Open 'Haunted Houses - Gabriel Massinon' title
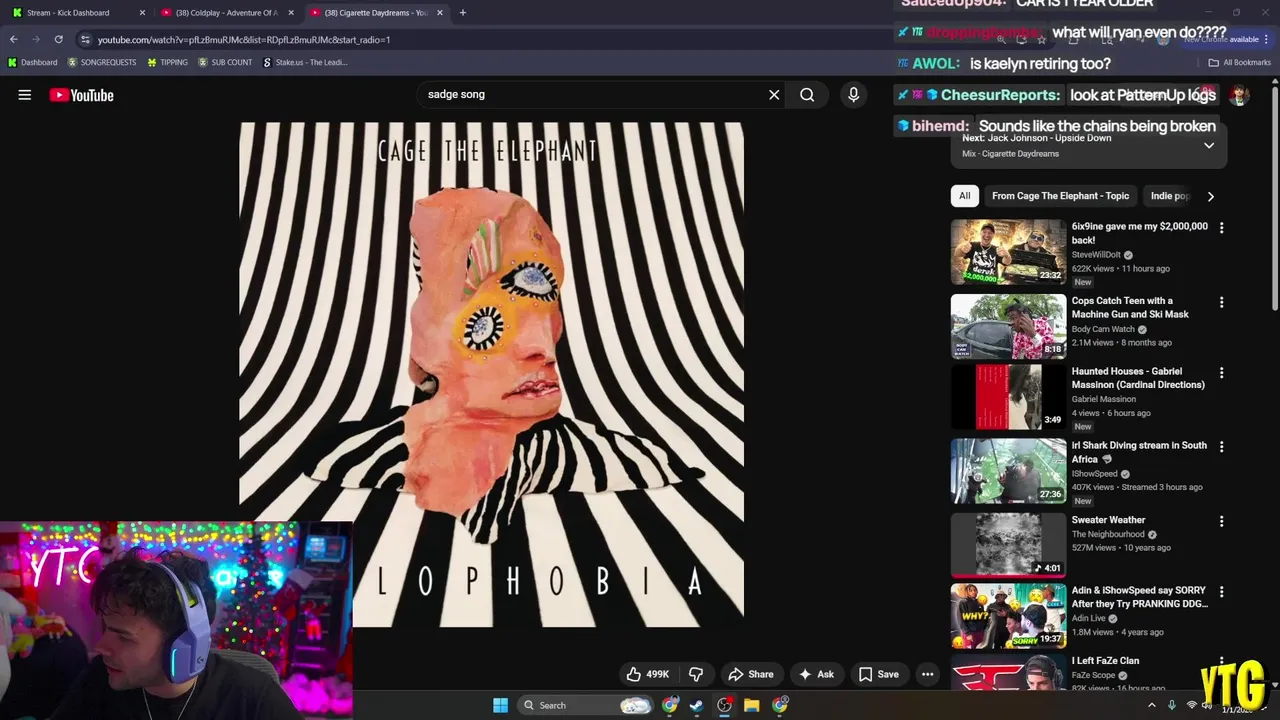The width and height of the screenshot is (1280, 720). [1138, 378]
